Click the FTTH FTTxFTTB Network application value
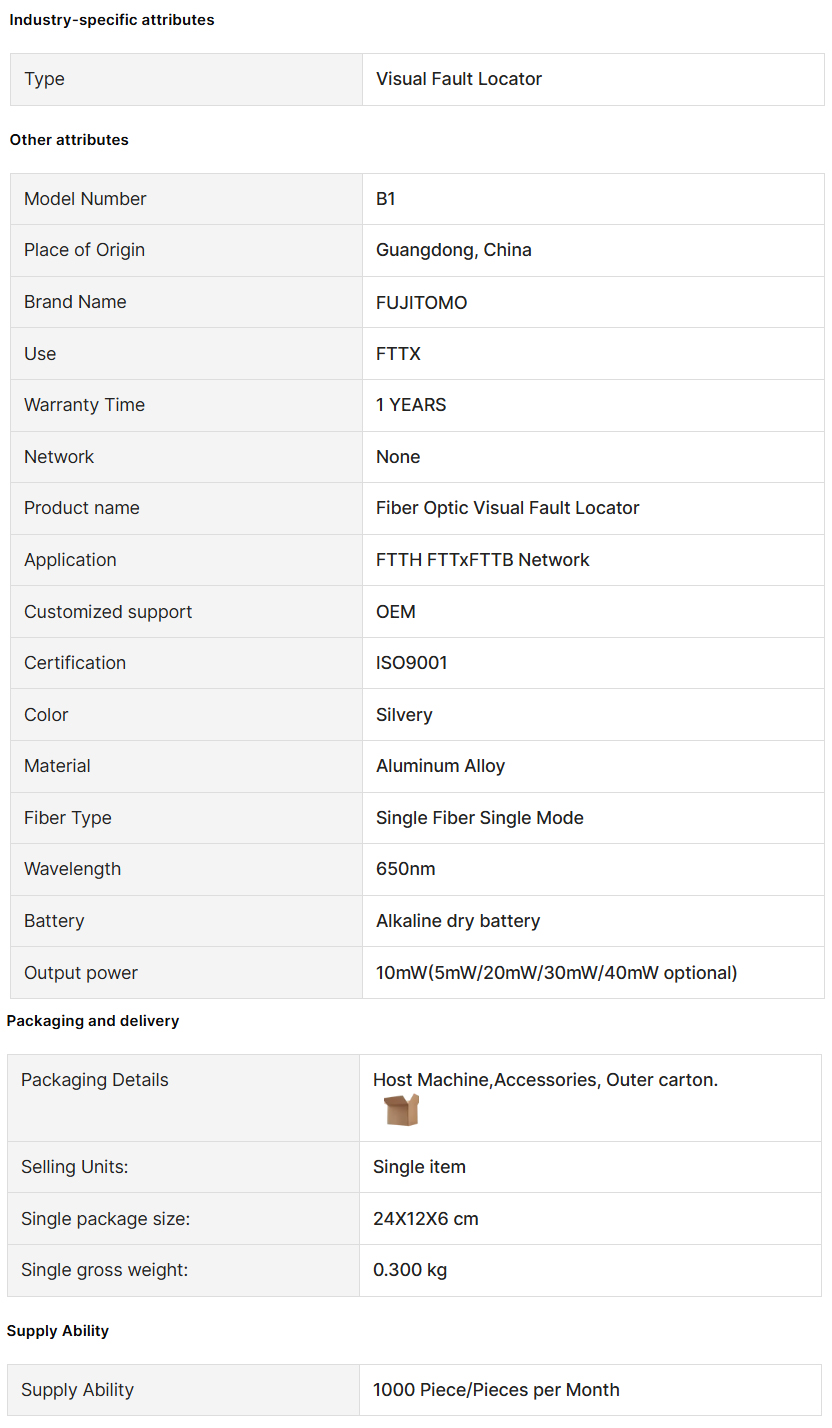The width and height of the screenshot is (832, 1428). tap(483, 560)
